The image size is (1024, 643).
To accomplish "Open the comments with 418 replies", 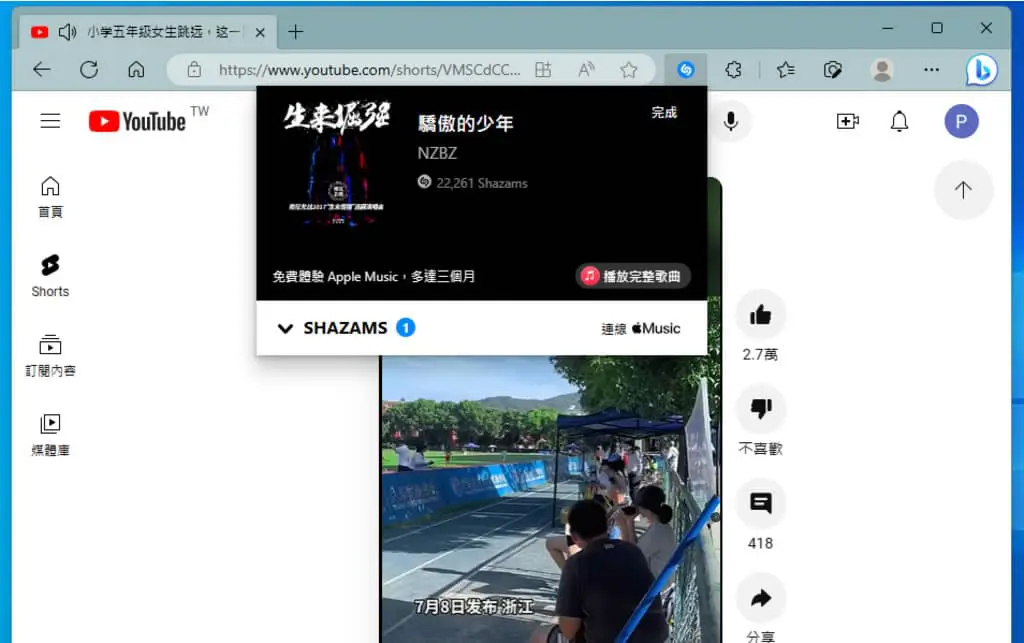I will click(x=760, y=503).
